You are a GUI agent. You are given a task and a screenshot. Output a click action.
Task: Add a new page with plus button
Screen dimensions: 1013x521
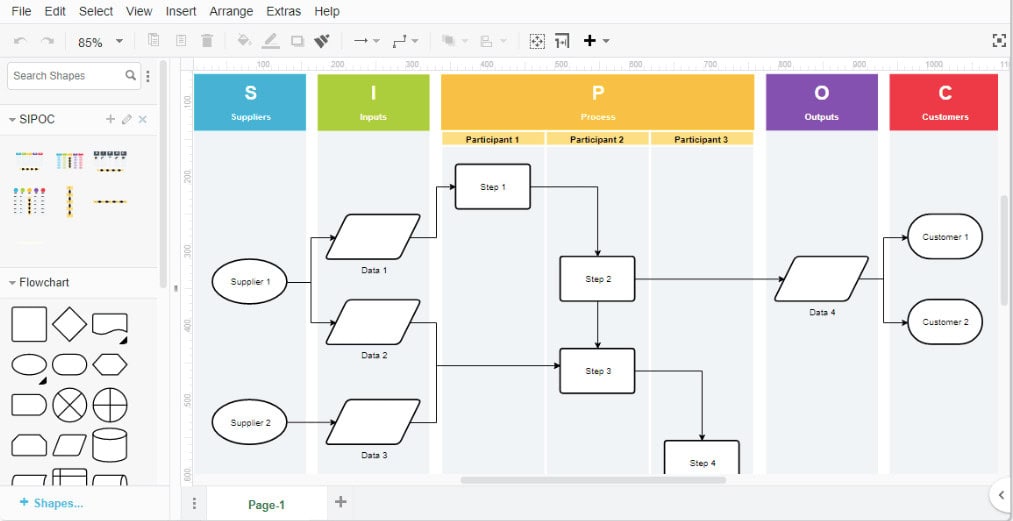click(340, 502)
